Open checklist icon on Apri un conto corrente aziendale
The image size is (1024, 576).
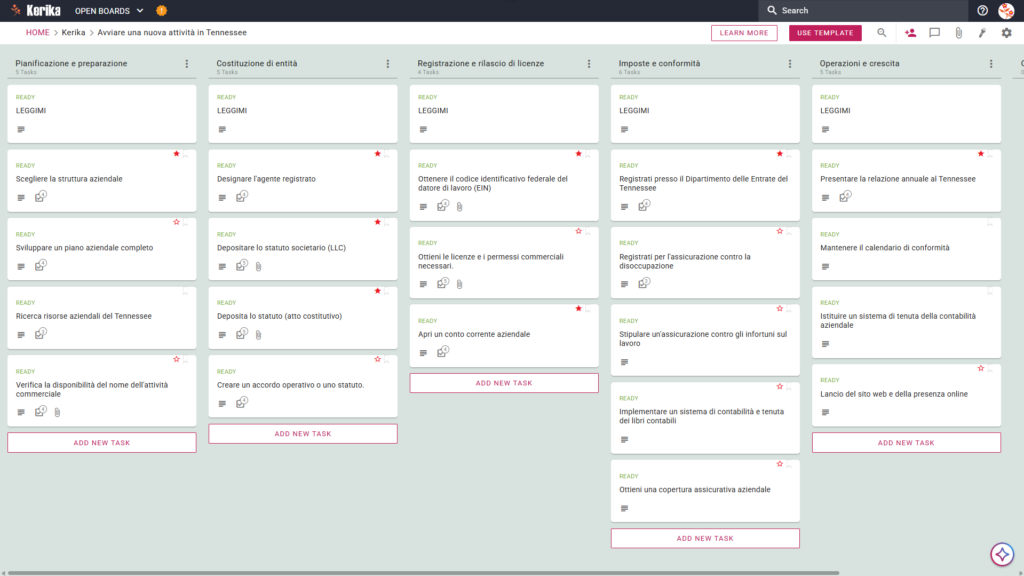tap(443, 352)
